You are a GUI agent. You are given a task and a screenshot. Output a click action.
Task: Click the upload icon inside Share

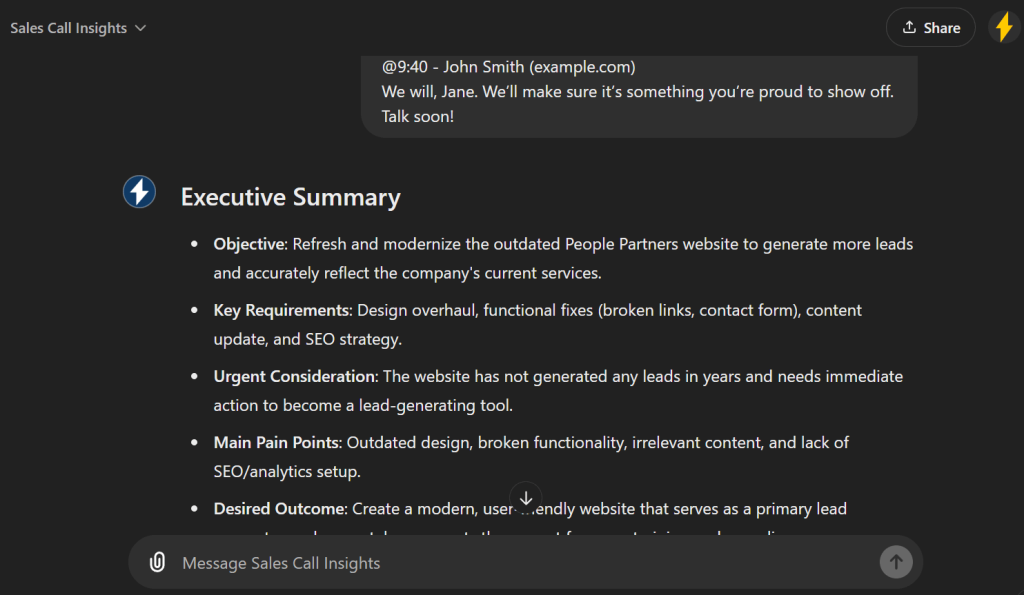click(909, 28)
